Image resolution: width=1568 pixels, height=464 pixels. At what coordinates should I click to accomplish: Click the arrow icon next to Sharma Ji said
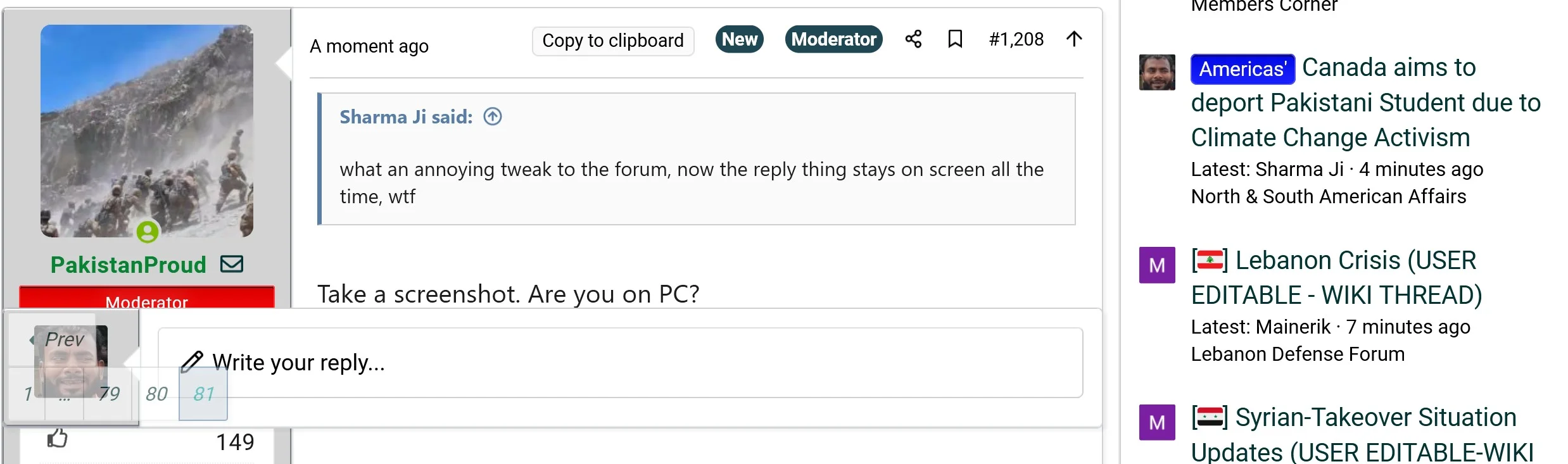(x=492, y=116)
